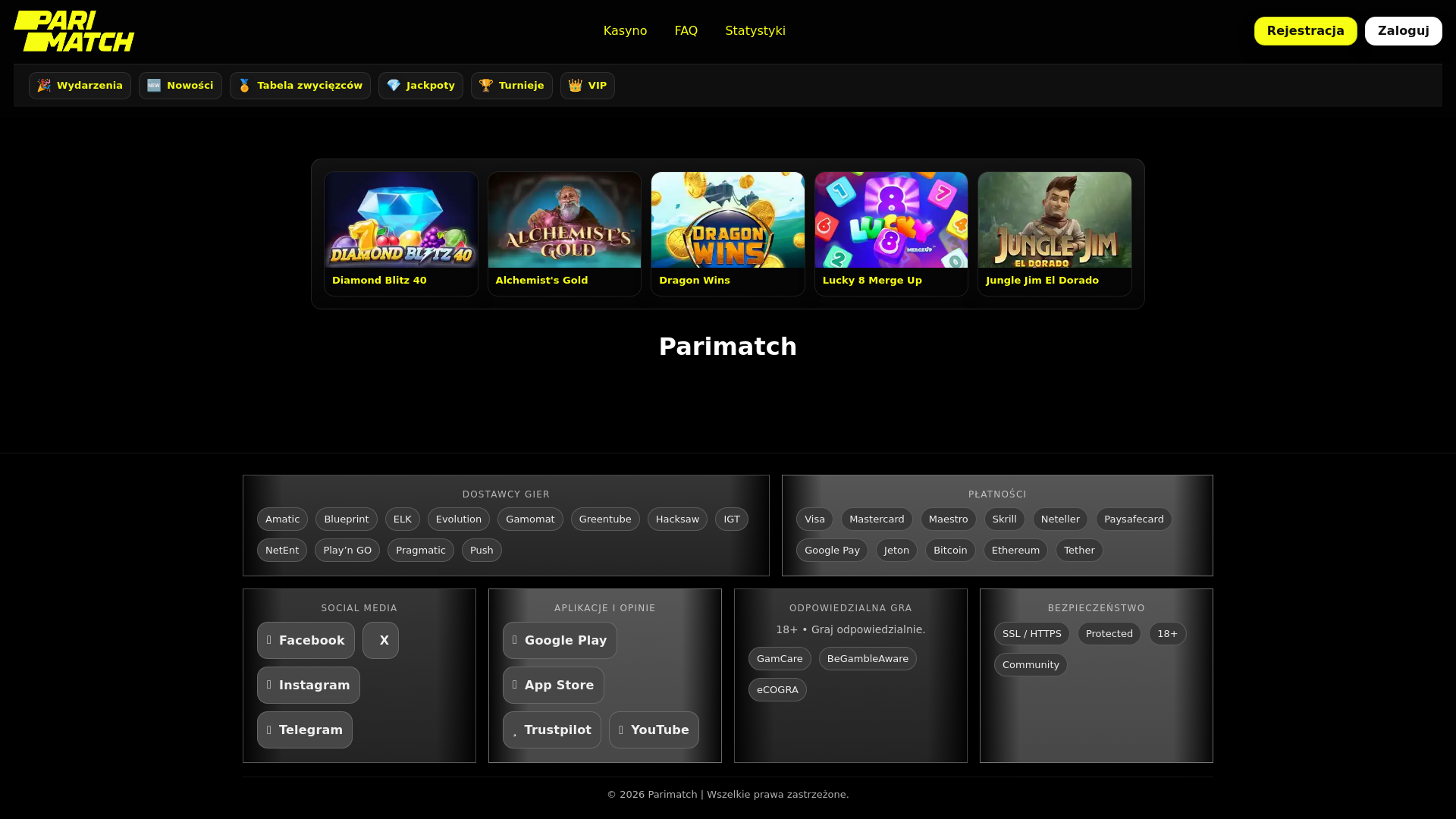Click the Mastercard payment chip

pos(877,519)
